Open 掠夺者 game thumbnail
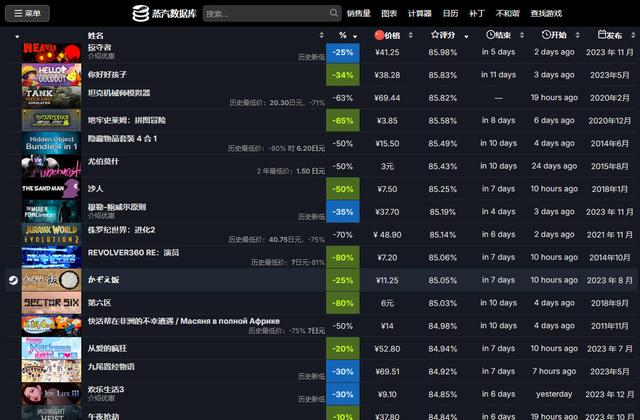 click(x=51, y=52)
